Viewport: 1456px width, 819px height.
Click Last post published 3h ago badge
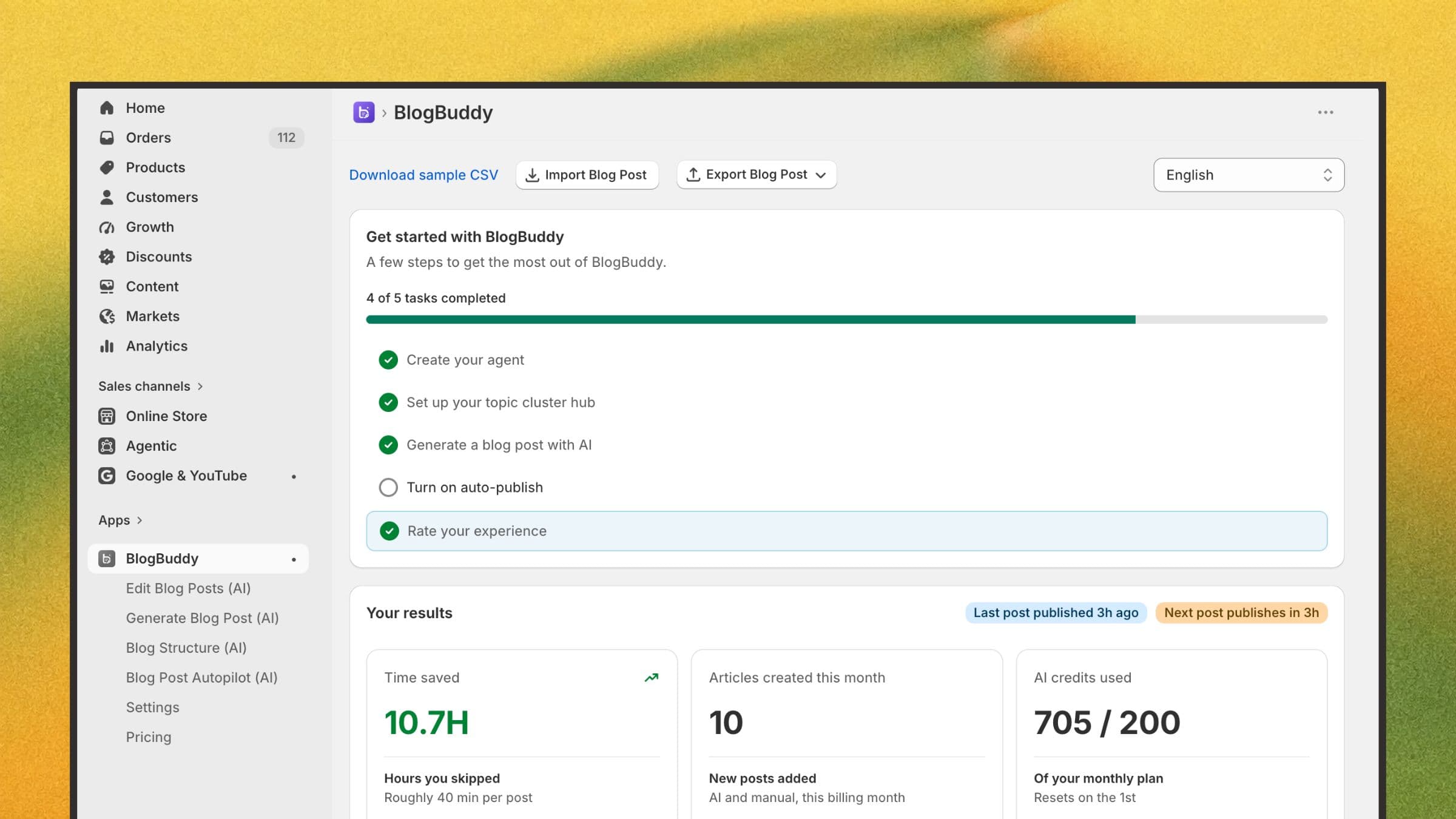pos(1056,613)
